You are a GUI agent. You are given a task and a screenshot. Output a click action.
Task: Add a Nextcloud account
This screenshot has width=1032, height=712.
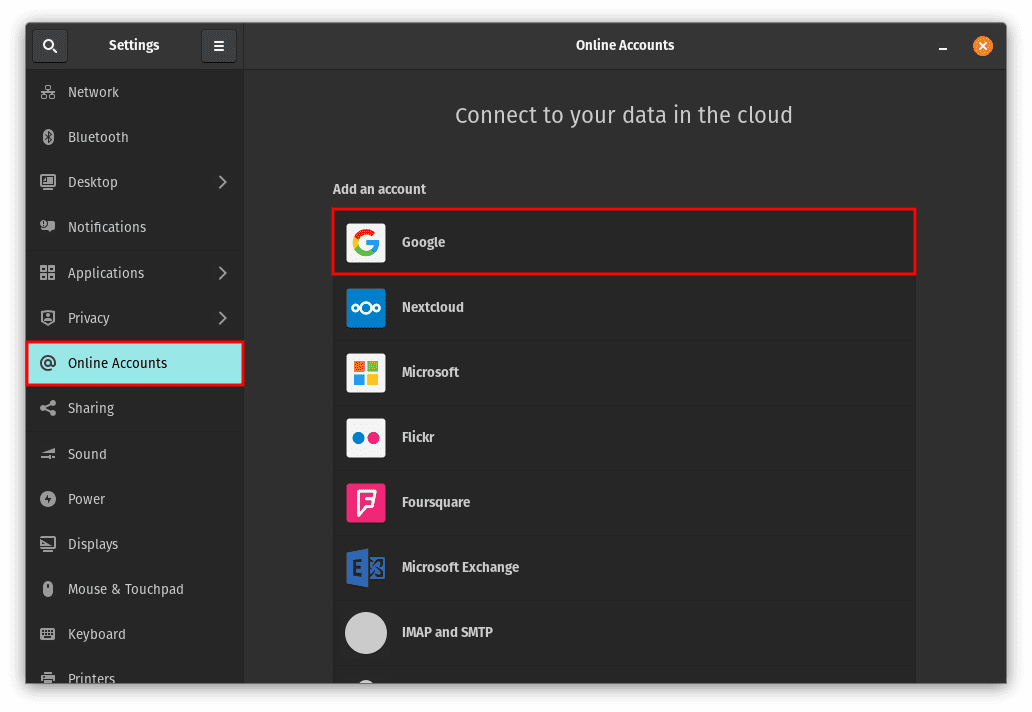624,307
